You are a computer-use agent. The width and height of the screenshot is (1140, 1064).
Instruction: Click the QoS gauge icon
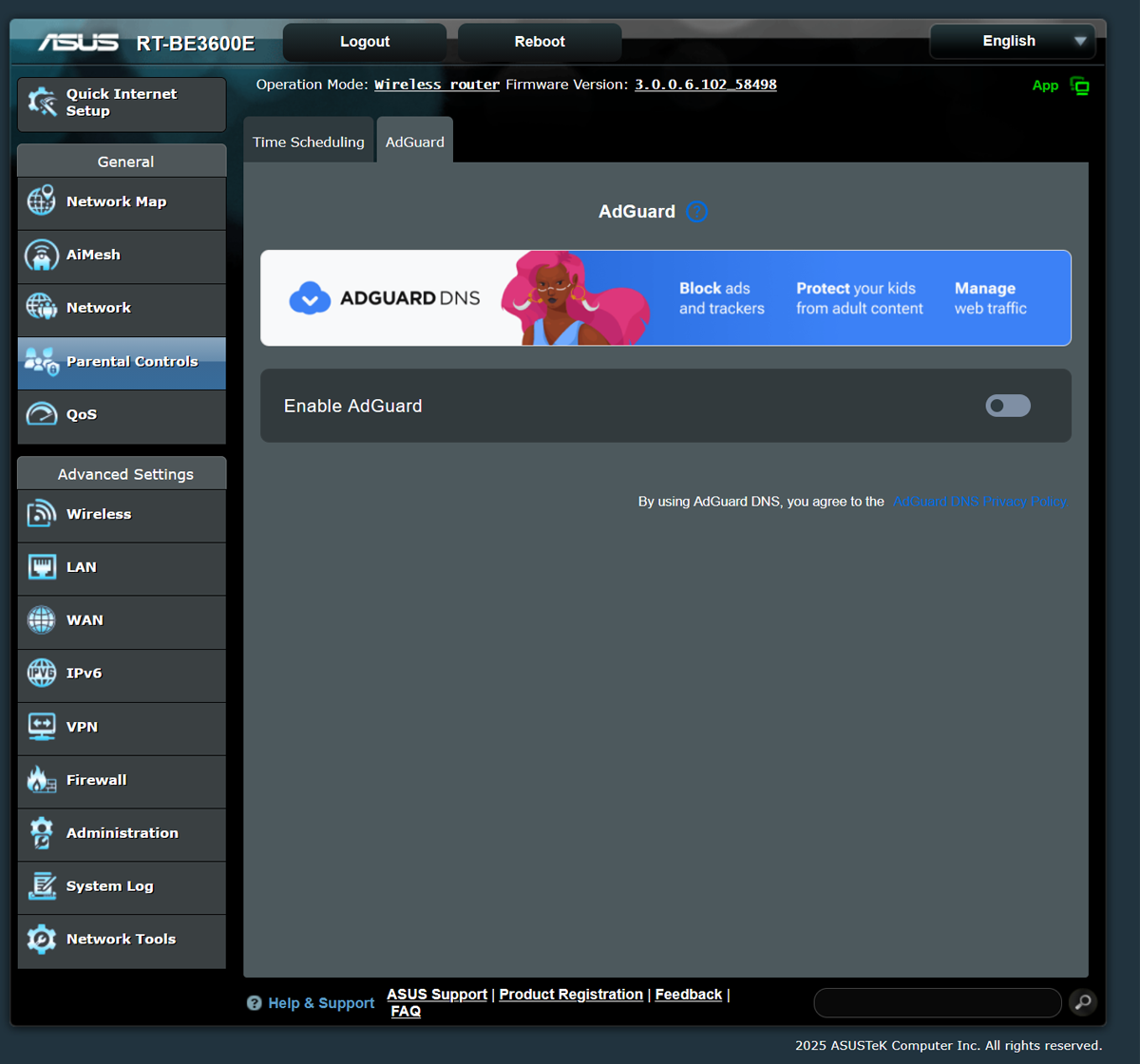(41, 414)
